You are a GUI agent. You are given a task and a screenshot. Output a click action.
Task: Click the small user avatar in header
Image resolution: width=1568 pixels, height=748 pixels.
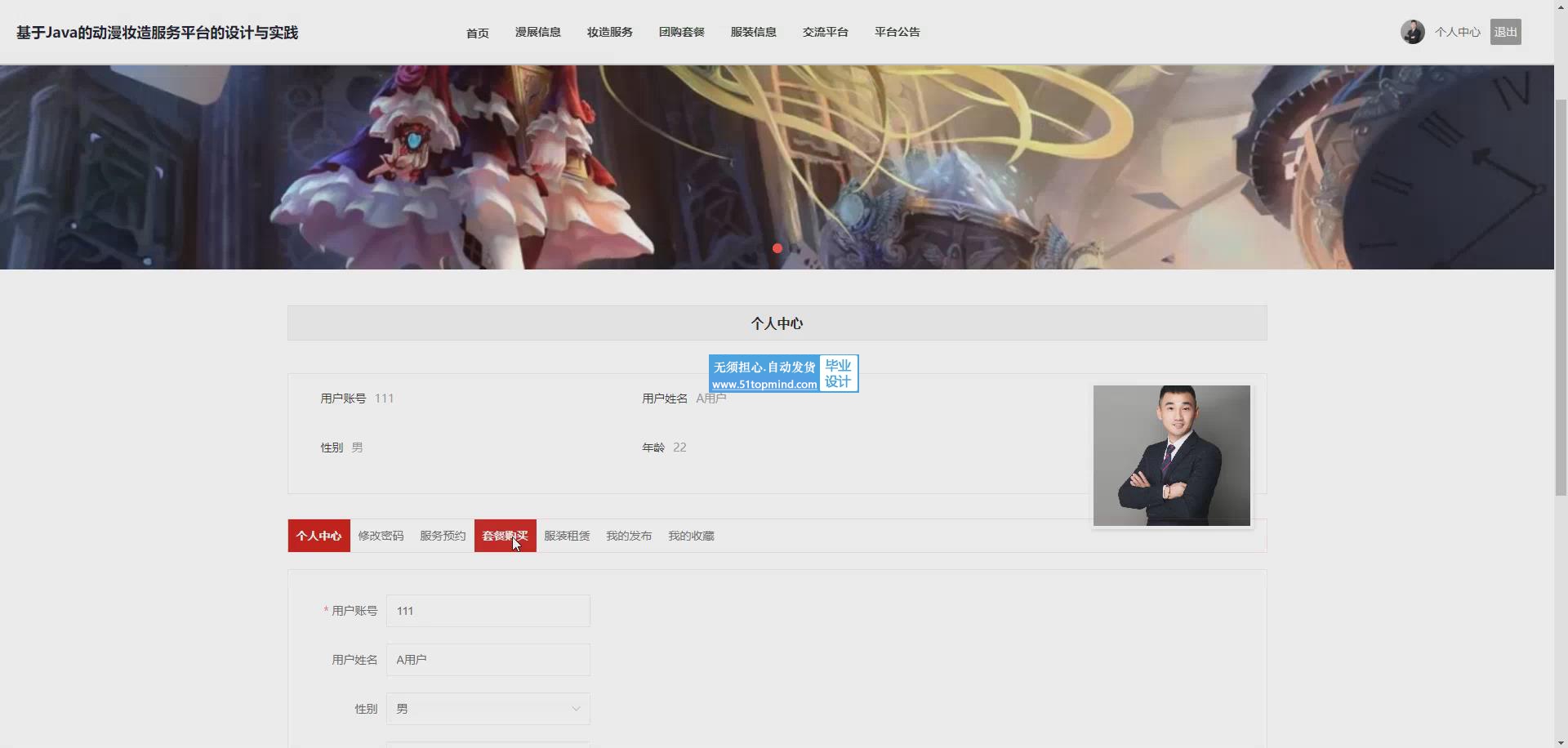click(1412, 32)
